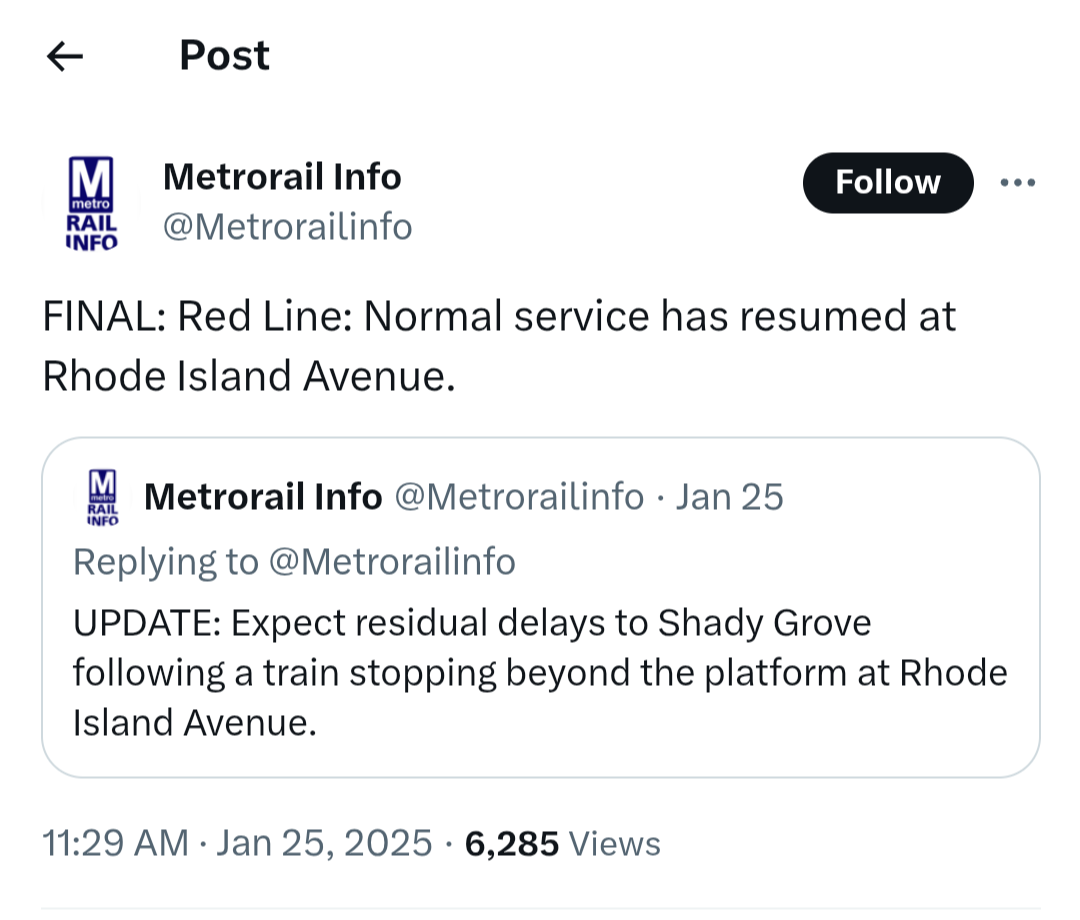
Task: Click the "Jan 25, 2025" post date
Action: [x=324, y=843]
